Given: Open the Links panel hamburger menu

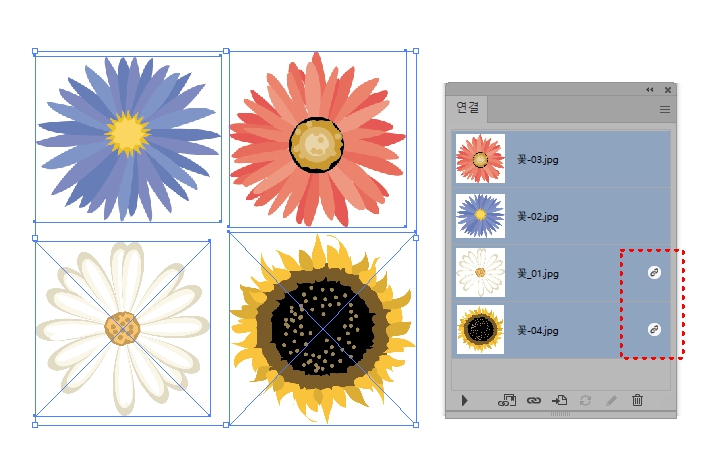Looking at the screenshot, I should 664,109.
